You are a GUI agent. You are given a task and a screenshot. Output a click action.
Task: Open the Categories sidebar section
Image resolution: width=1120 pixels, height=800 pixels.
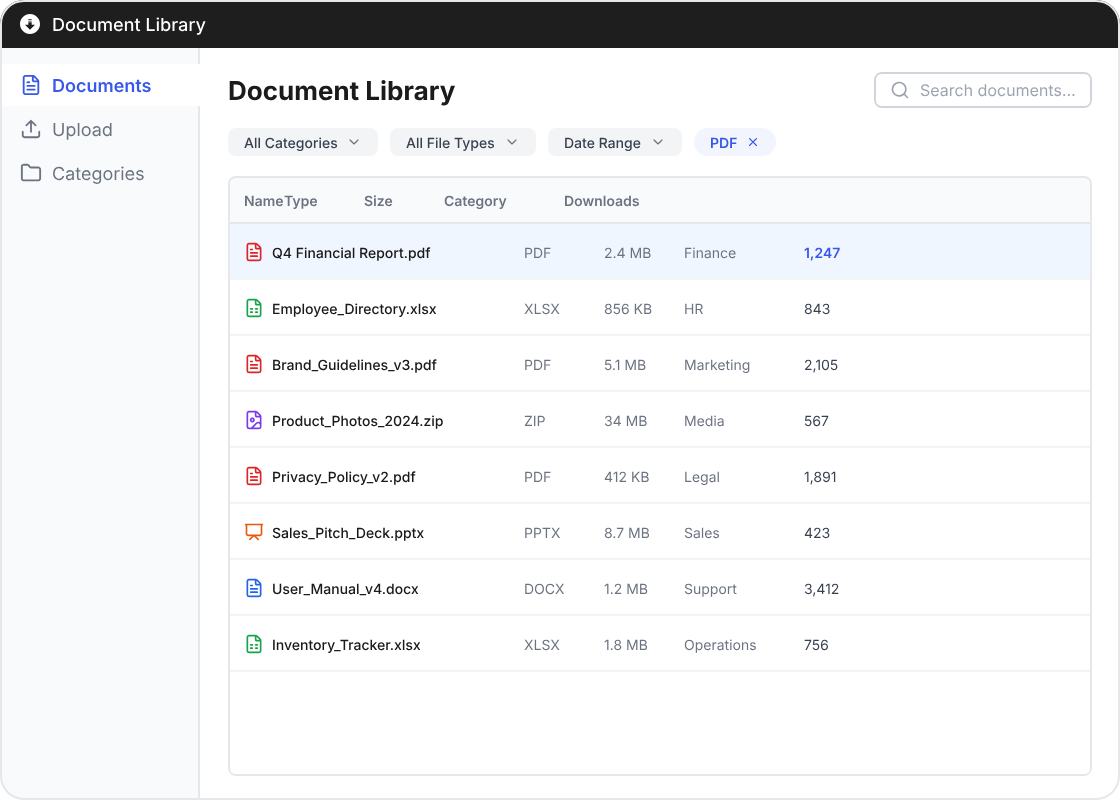pyautogui.click(x=97, y=173)
